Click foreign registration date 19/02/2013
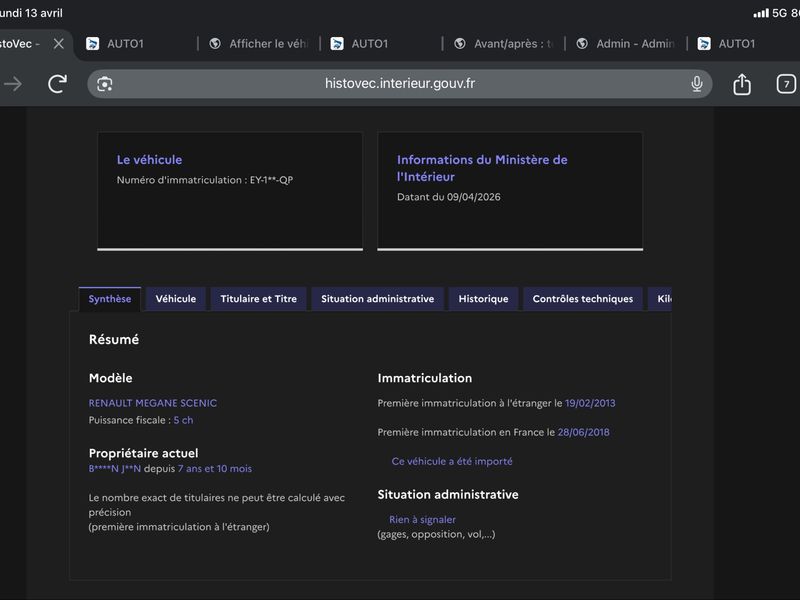This screenshot has width=800, height=600. point(590,403)
